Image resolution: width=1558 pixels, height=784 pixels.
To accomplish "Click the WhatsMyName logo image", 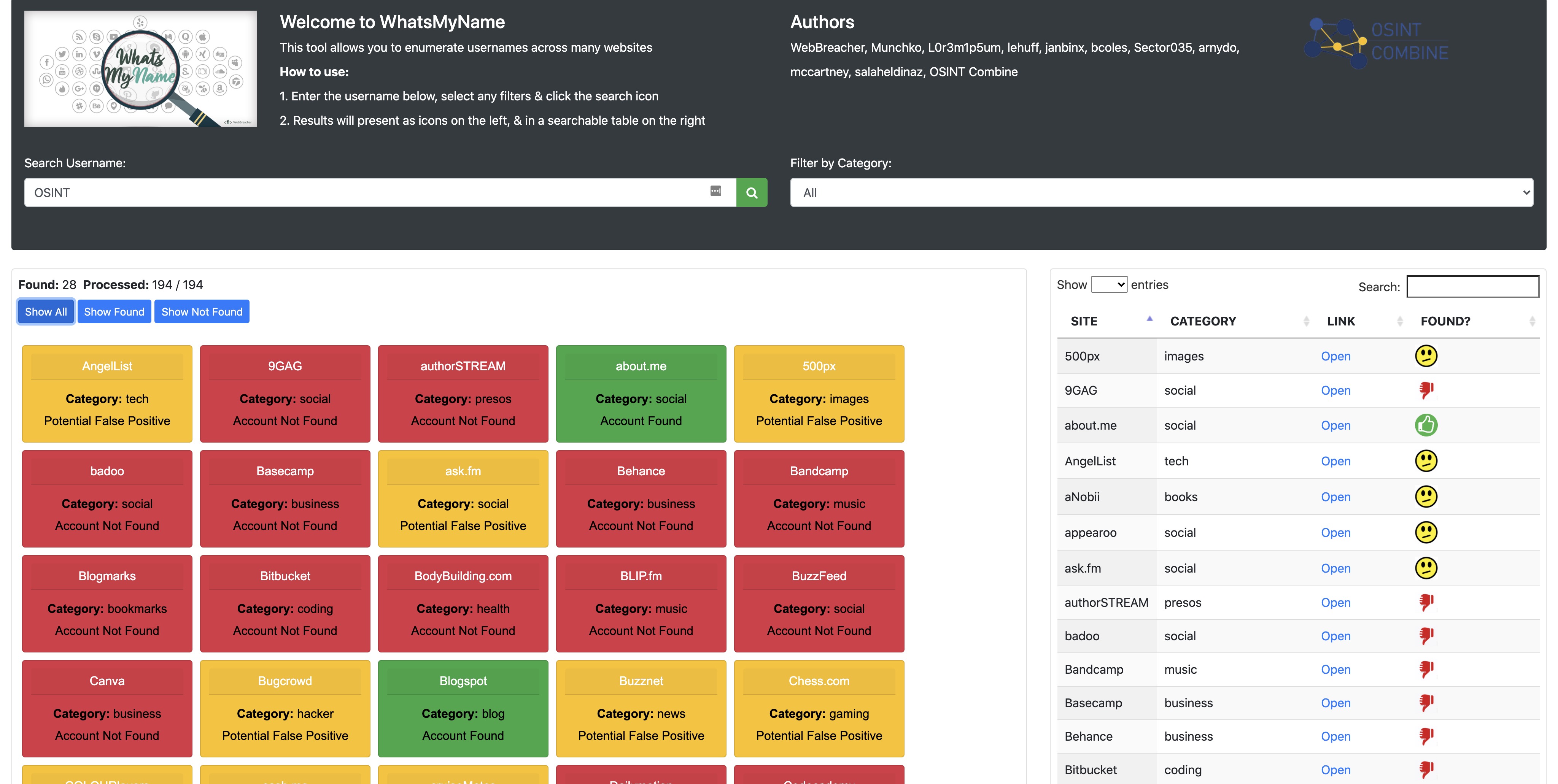I will pyautogui.click(x=140, y=68).
